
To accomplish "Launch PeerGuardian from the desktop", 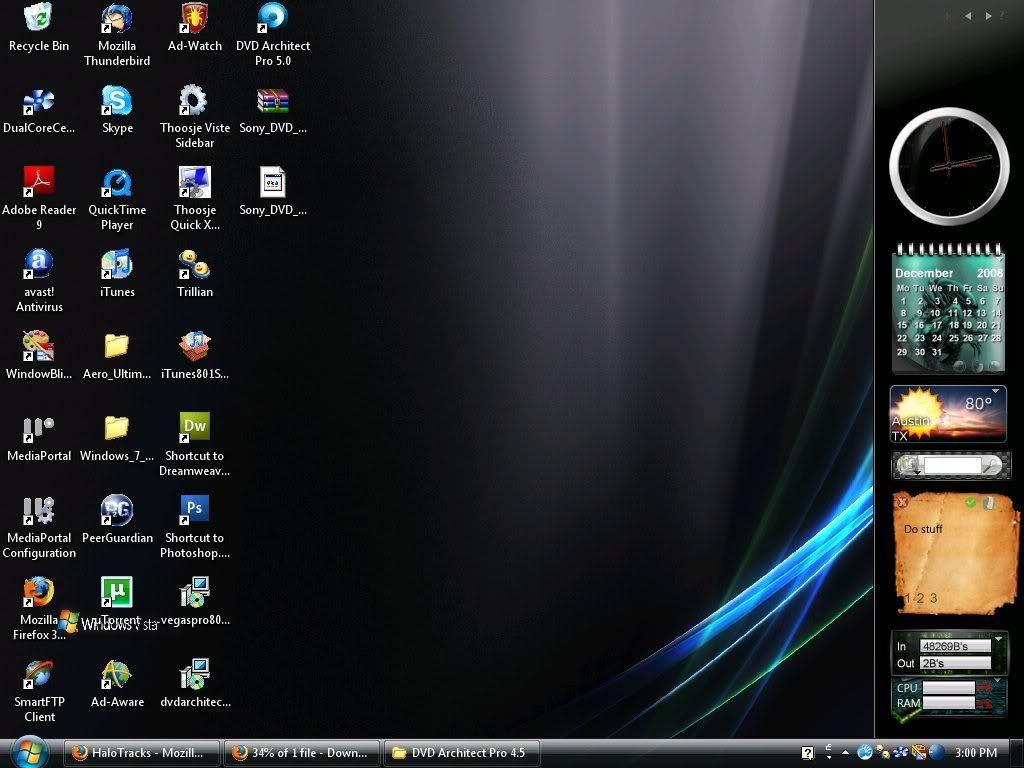I will click(117, 520).
